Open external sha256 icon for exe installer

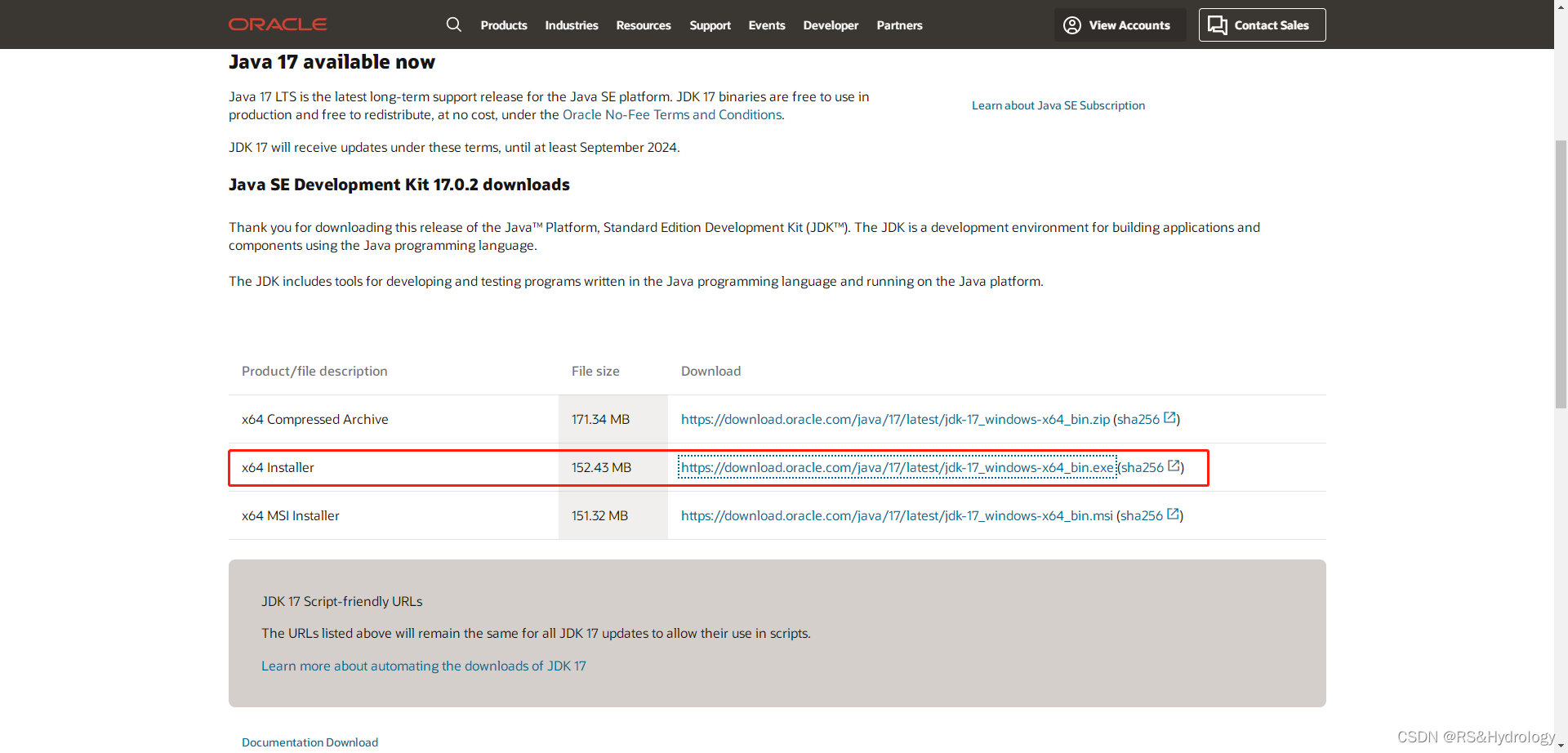(x=1174, y=466)
